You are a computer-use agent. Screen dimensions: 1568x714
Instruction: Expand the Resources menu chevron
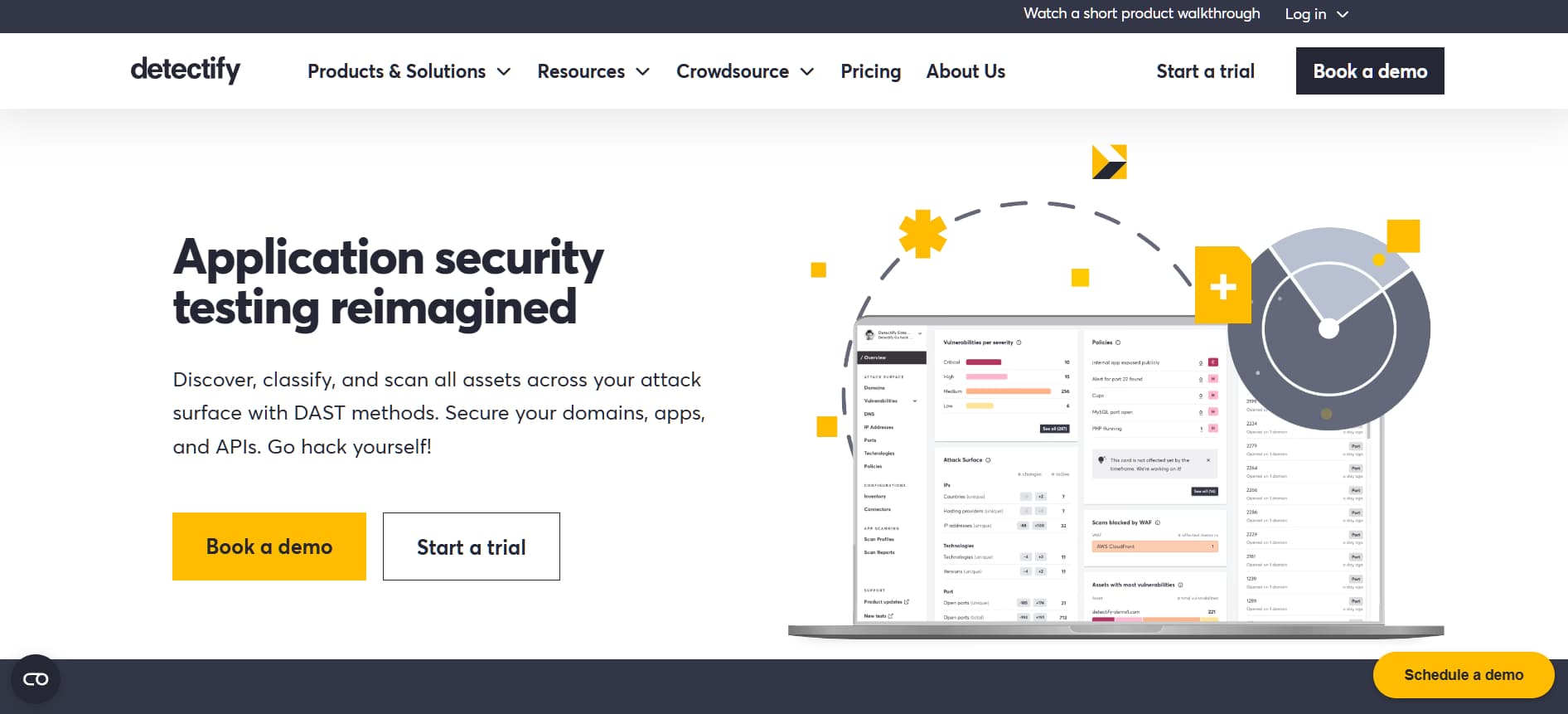pyautogui.click(x=642, y=72)
